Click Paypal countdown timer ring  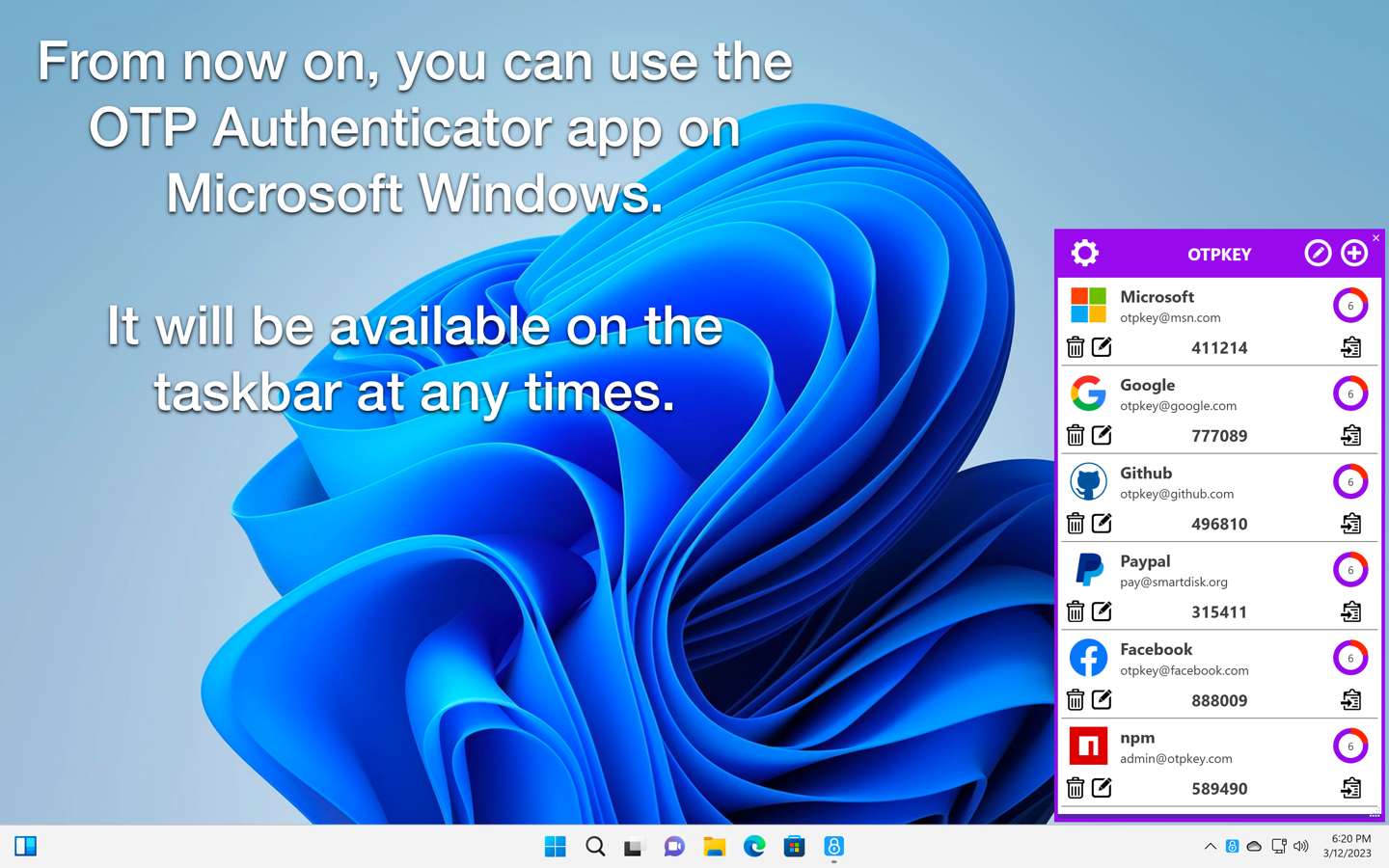tap(1350, 570)
